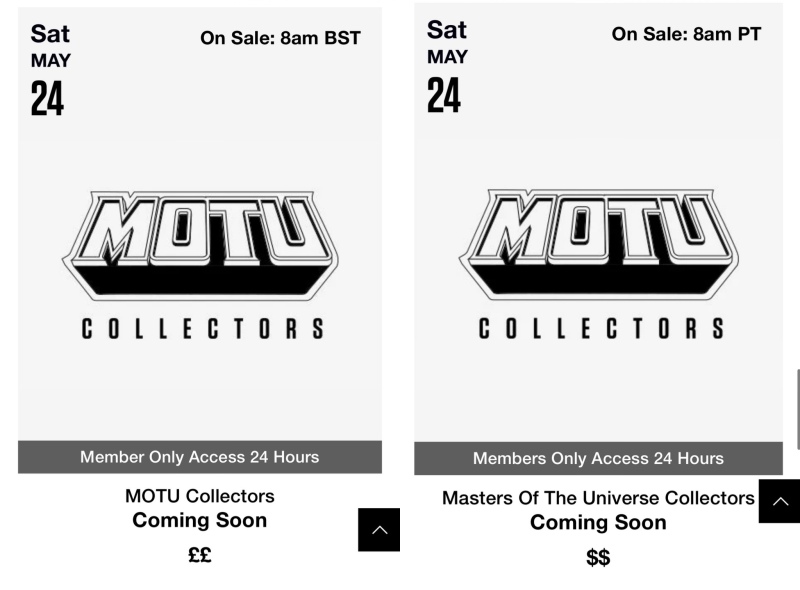800x590 pixels.
Task: Click 'COLLECTORS' text in left card
Action: [x=203, y=329]
